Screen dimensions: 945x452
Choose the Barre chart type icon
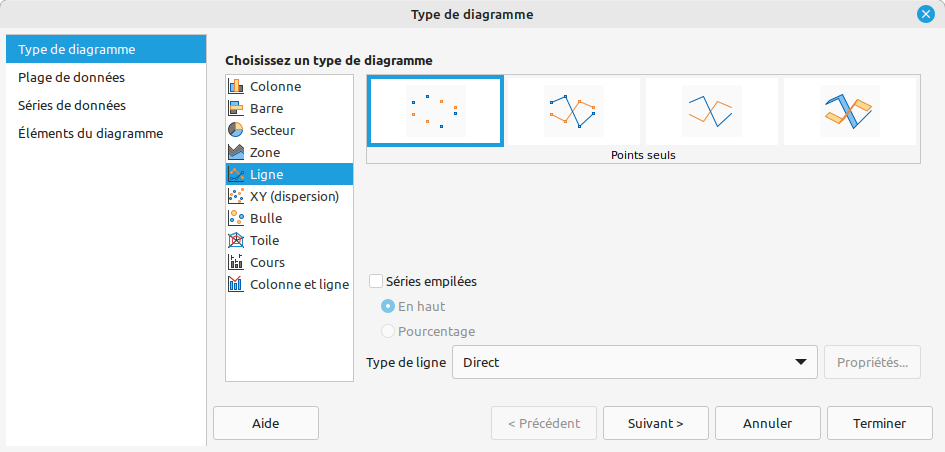(237, 109)
